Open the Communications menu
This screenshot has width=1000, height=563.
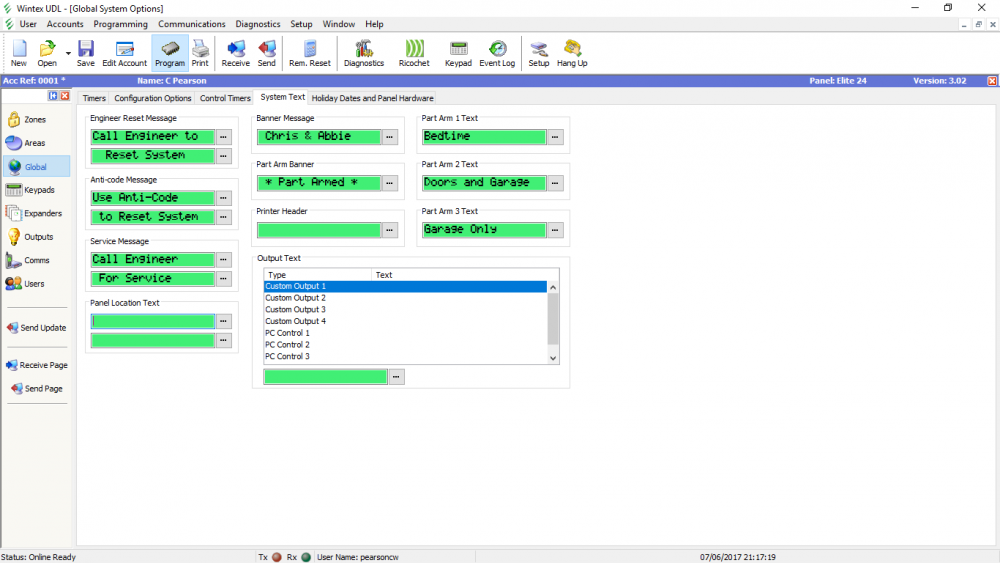pyautogui.click(x=191, y=24)
